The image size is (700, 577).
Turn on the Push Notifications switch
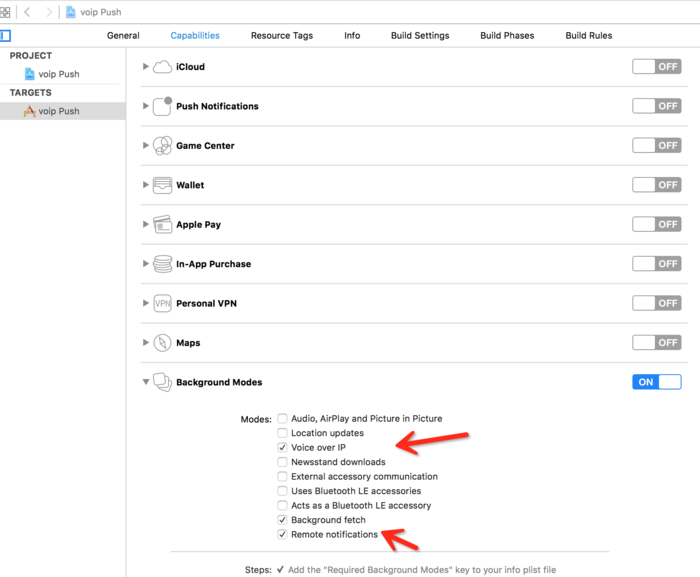pos(657,106)
